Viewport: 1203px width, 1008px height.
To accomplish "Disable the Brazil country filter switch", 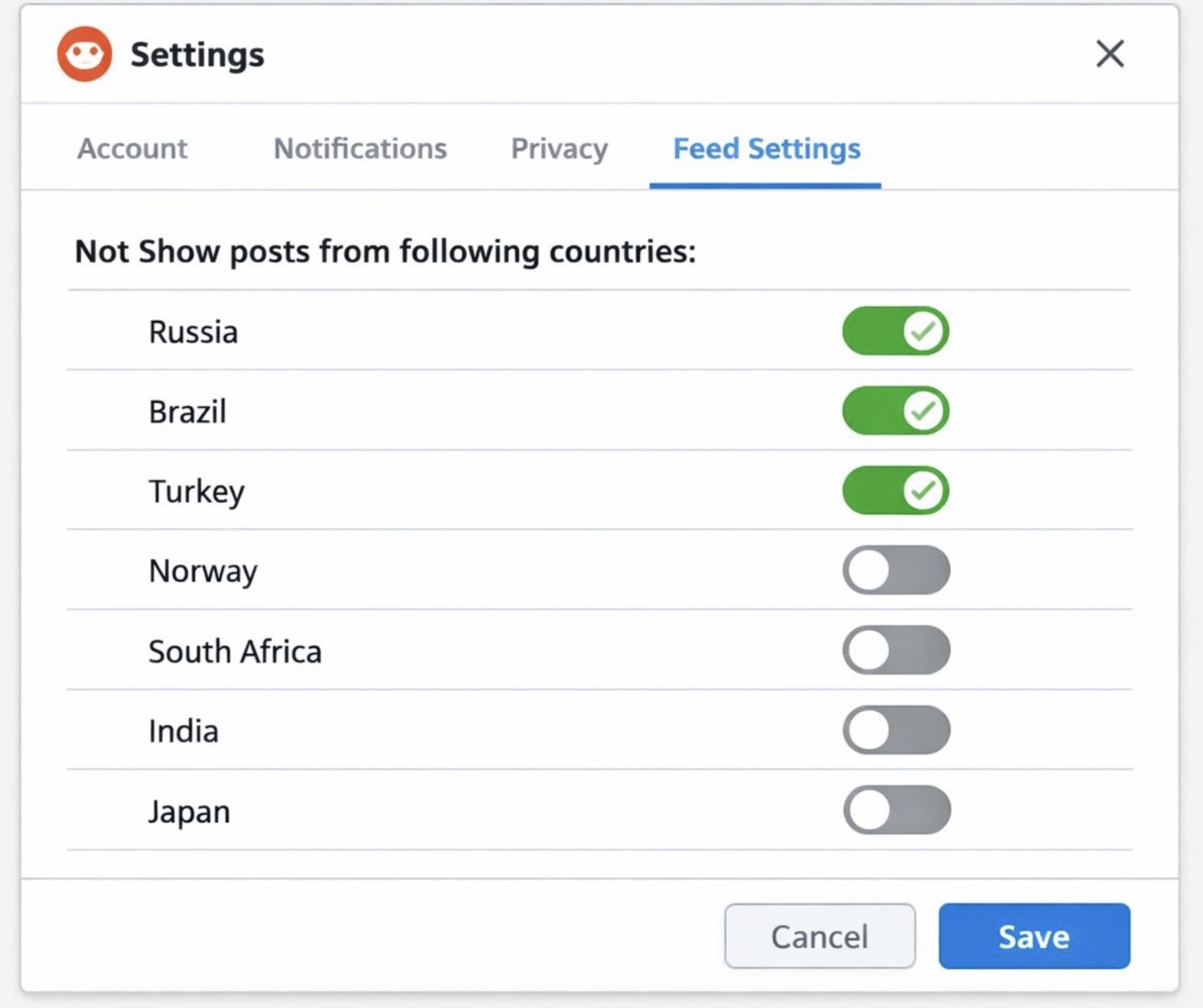I will [x=896, y=411].
